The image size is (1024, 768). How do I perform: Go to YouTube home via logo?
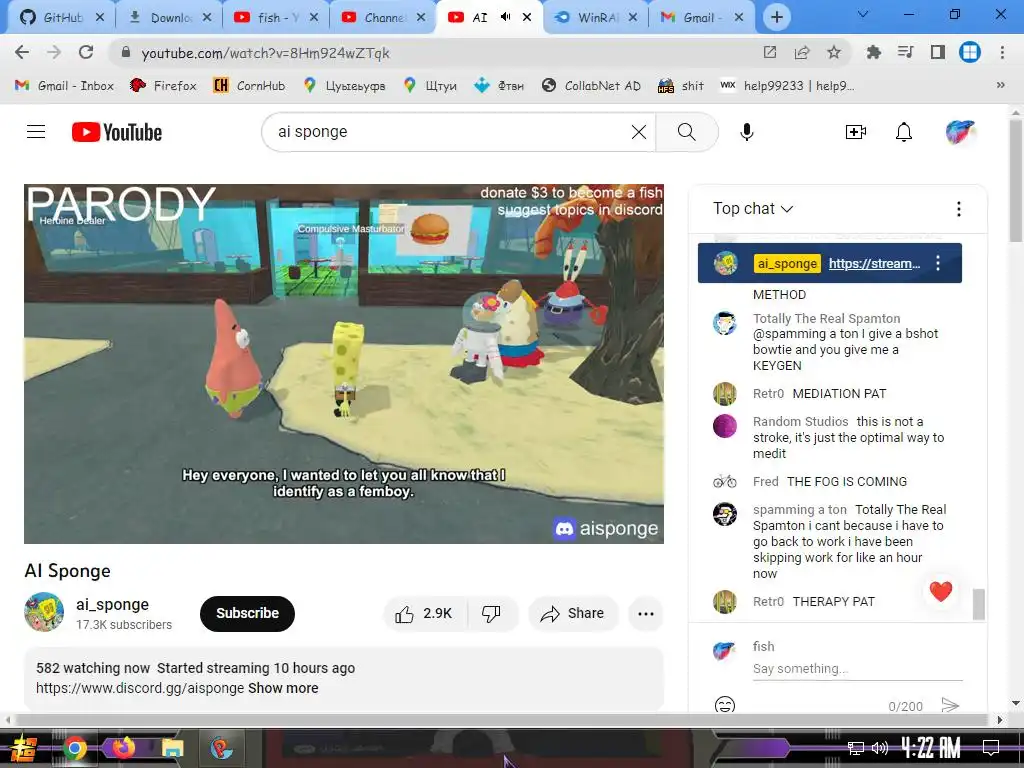coord(117,132)
